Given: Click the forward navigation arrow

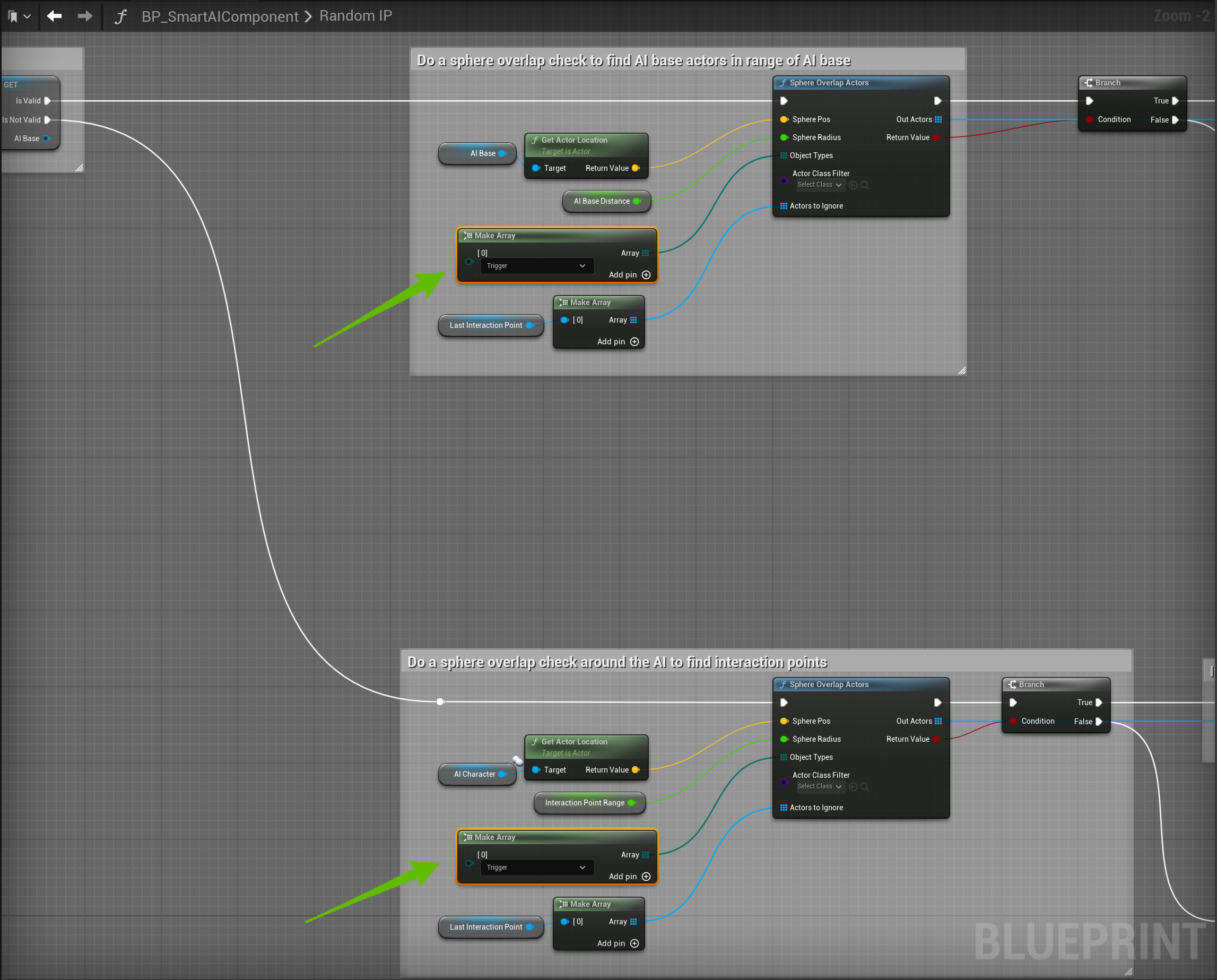Looking at the screenshot, I should 85,16.
